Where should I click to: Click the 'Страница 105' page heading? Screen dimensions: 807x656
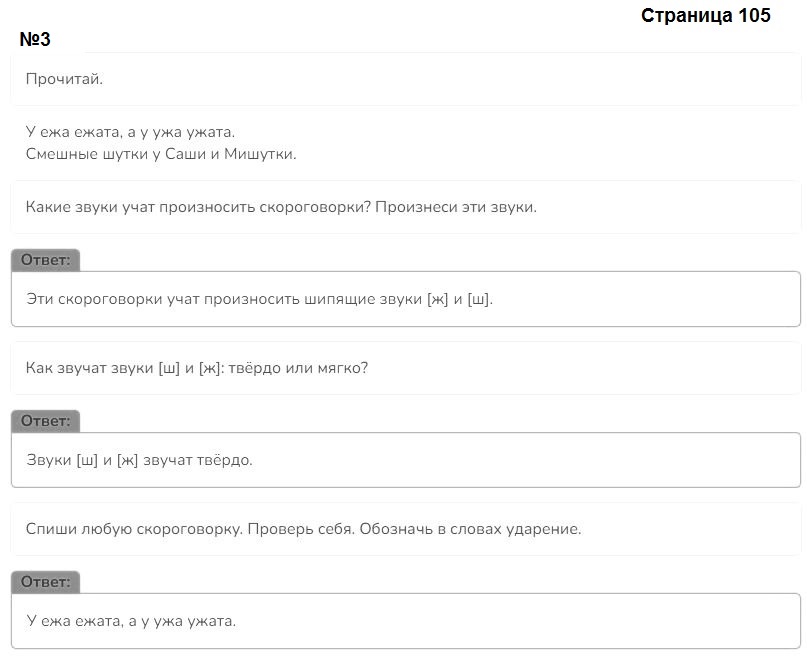706,15
